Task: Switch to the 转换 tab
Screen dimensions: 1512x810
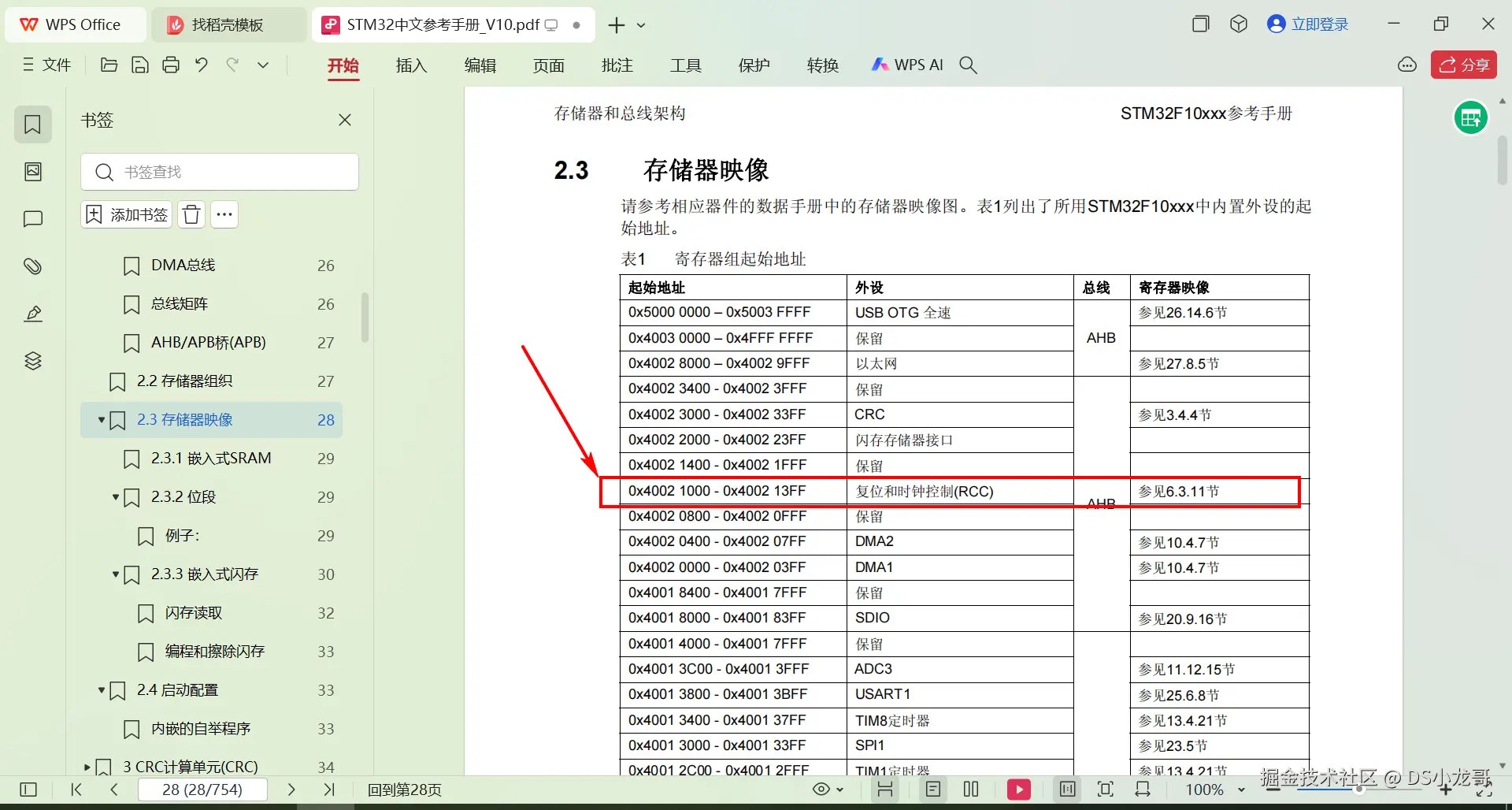Action: pyautogui.click(x=822, y=65)
